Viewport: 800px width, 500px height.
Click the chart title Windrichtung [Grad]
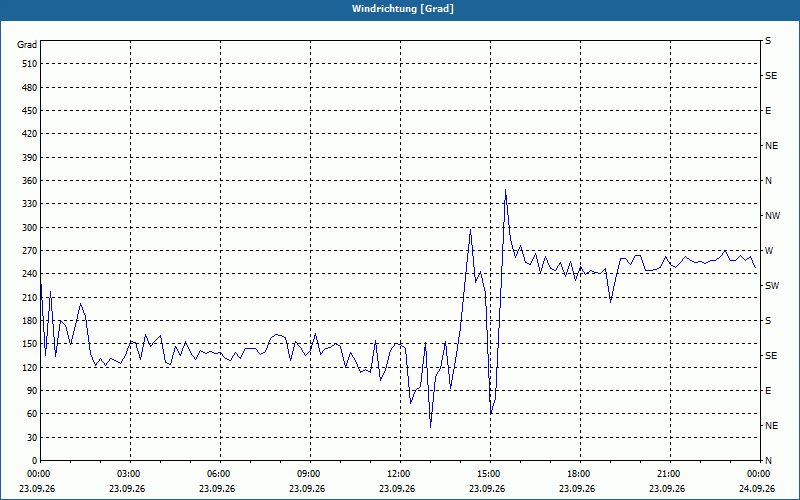point(403,9)
